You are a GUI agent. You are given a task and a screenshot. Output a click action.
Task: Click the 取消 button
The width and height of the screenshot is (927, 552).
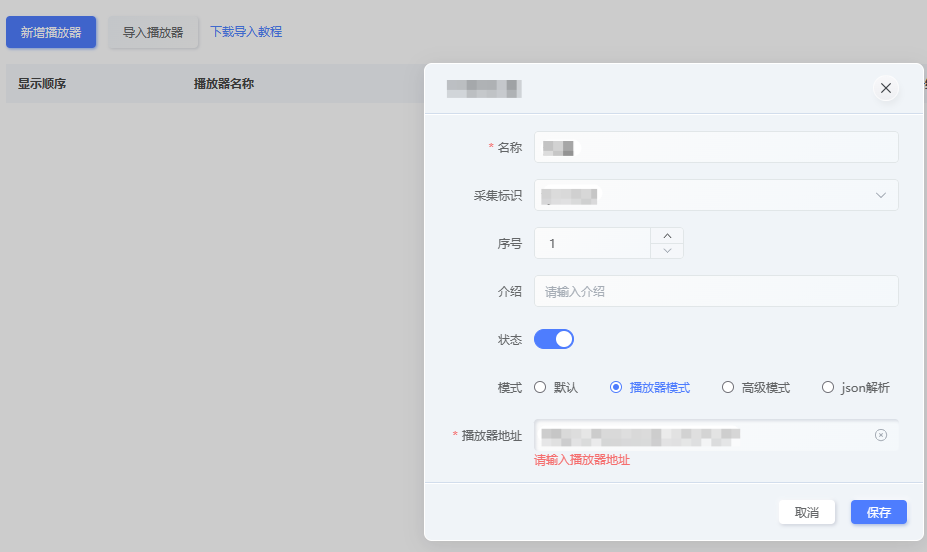point(806,512)
